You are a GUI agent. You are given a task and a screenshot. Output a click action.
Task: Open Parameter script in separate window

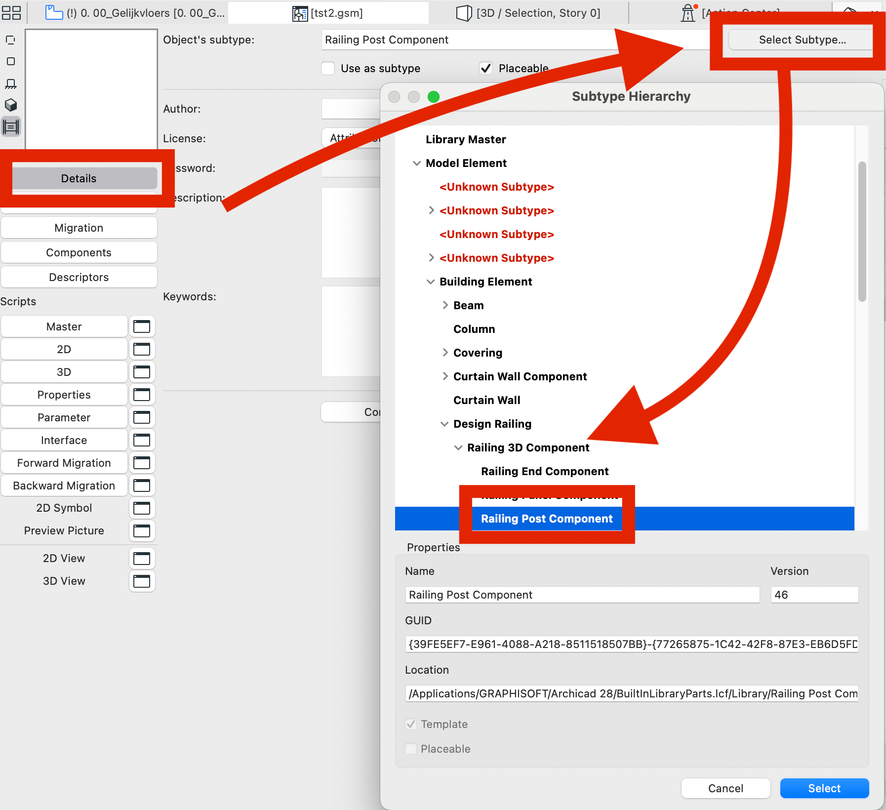point(141,417)
